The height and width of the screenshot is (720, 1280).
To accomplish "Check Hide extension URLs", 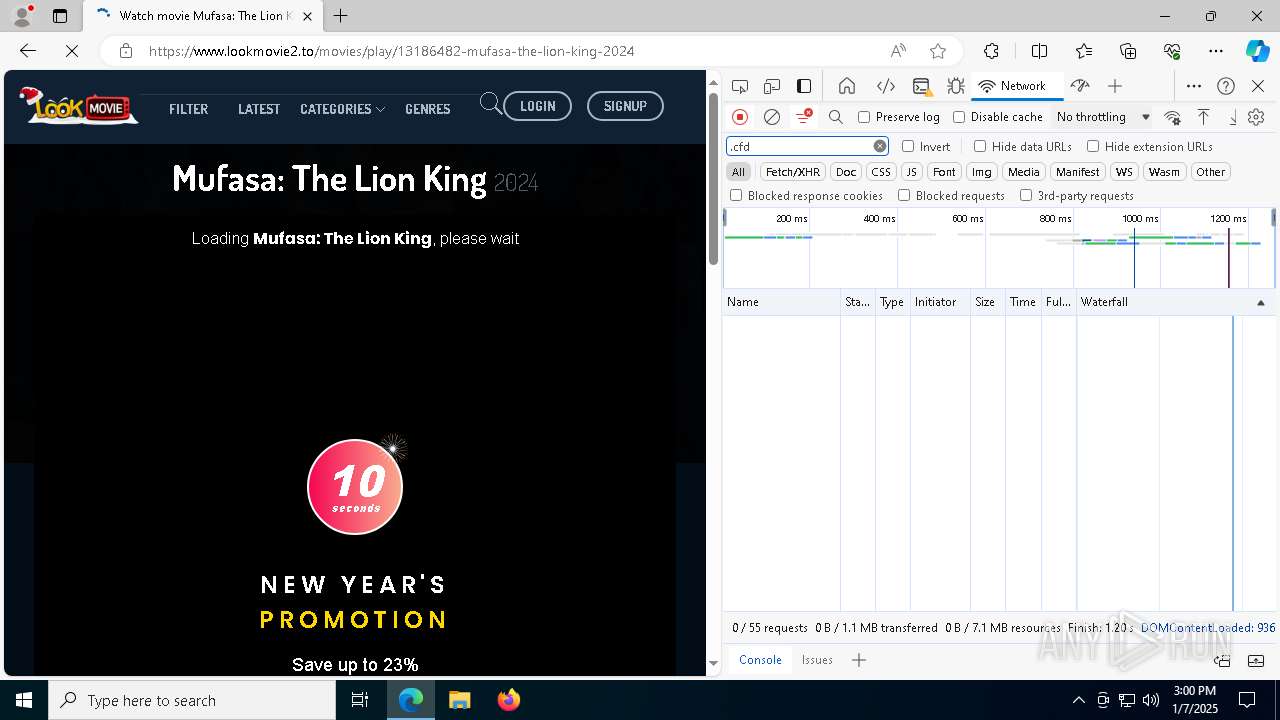I will click(1093, 146).
